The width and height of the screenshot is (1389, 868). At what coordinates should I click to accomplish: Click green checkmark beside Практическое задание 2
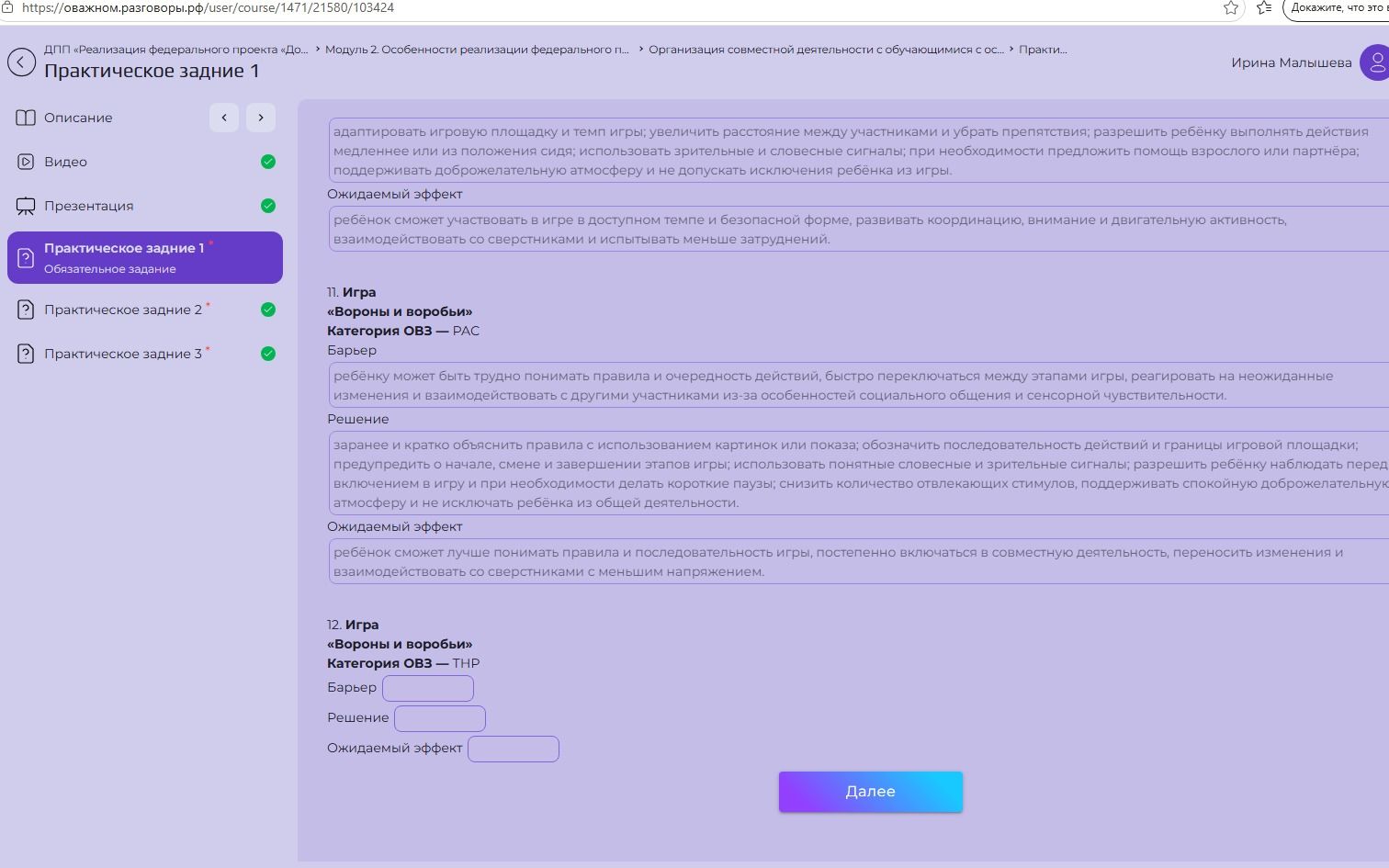coord(268,310)
